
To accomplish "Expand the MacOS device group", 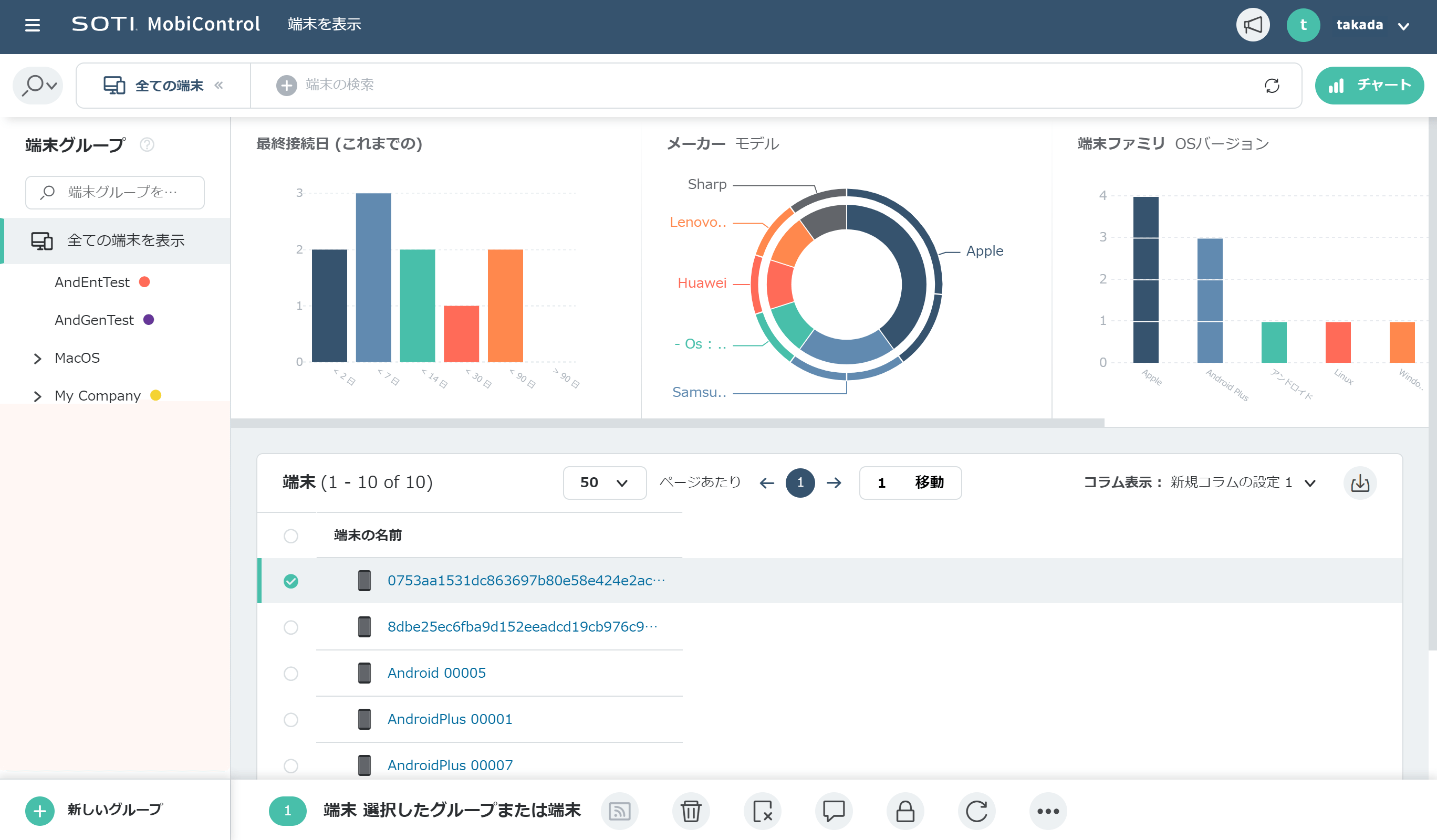I will (x=38, y=359).
